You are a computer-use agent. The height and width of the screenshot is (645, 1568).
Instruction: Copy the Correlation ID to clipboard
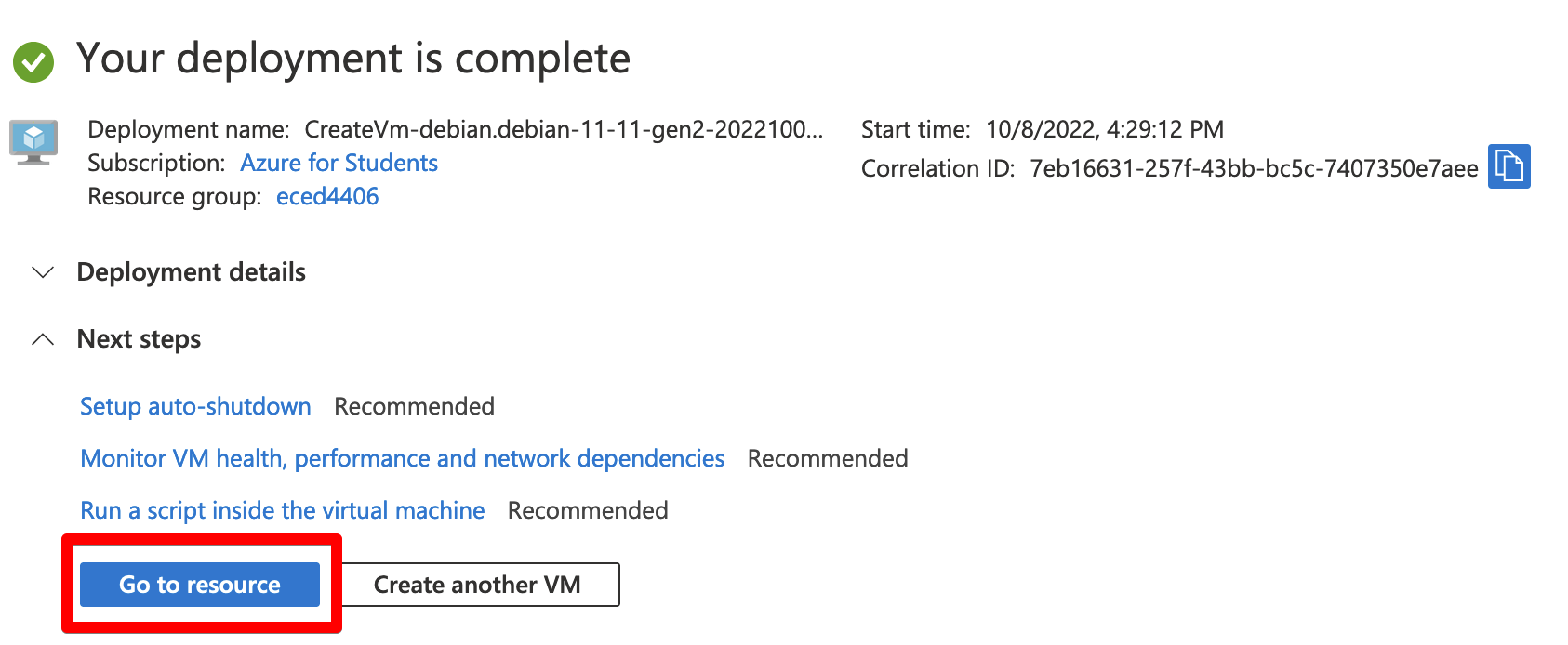(x=1508, y=167)
